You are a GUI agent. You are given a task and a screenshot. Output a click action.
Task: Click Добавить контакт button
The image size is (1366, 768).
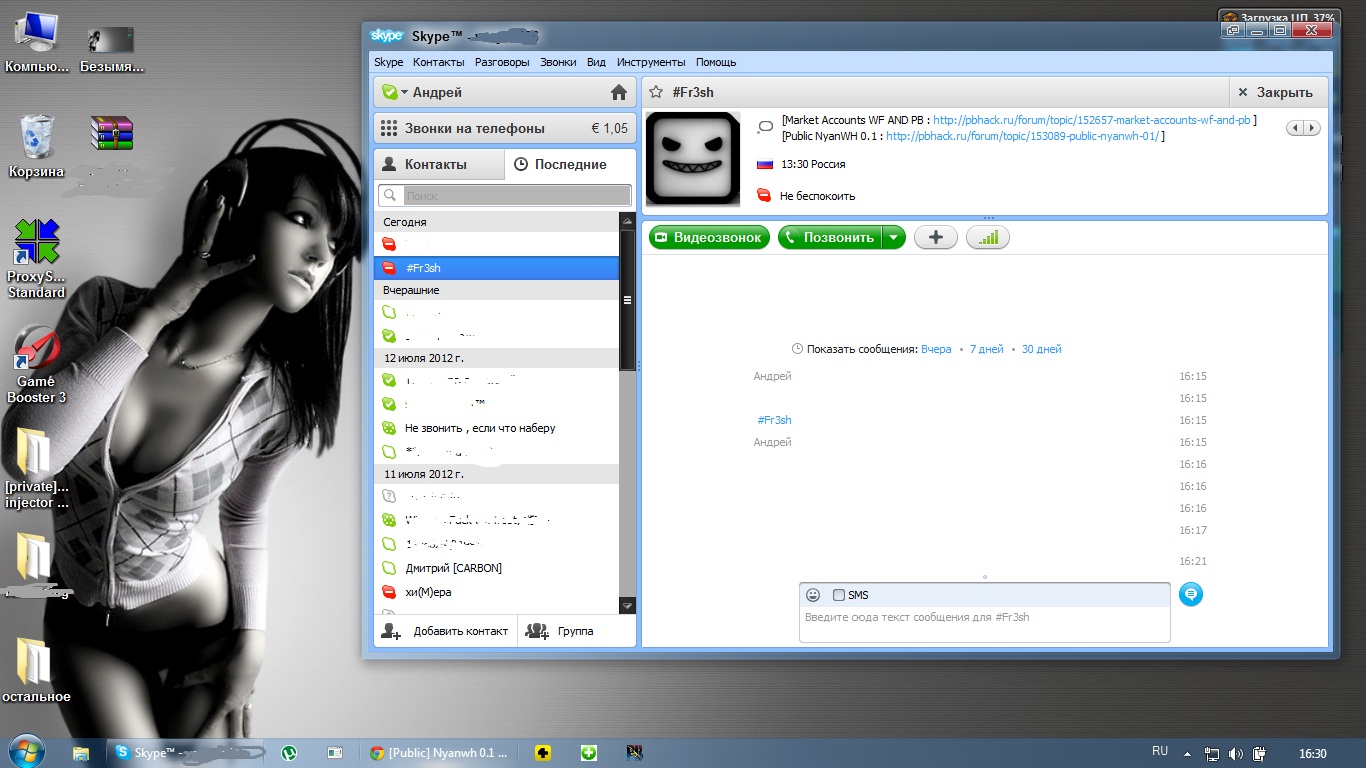(x=446, y=631)
